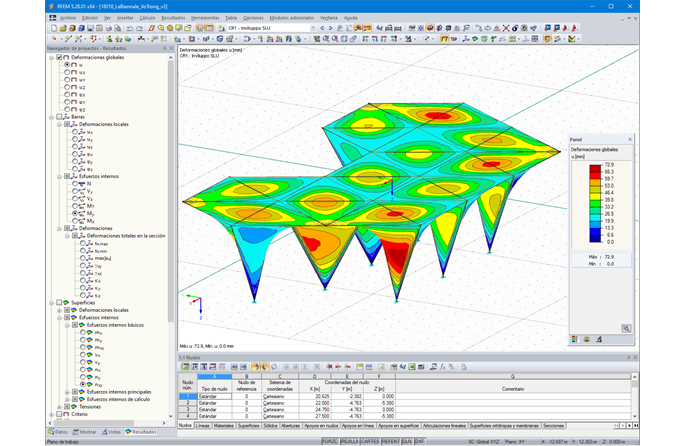This screenshot has height=446, width=686.
Task: Select the N internal force radio button
Action: click(75, 184)
